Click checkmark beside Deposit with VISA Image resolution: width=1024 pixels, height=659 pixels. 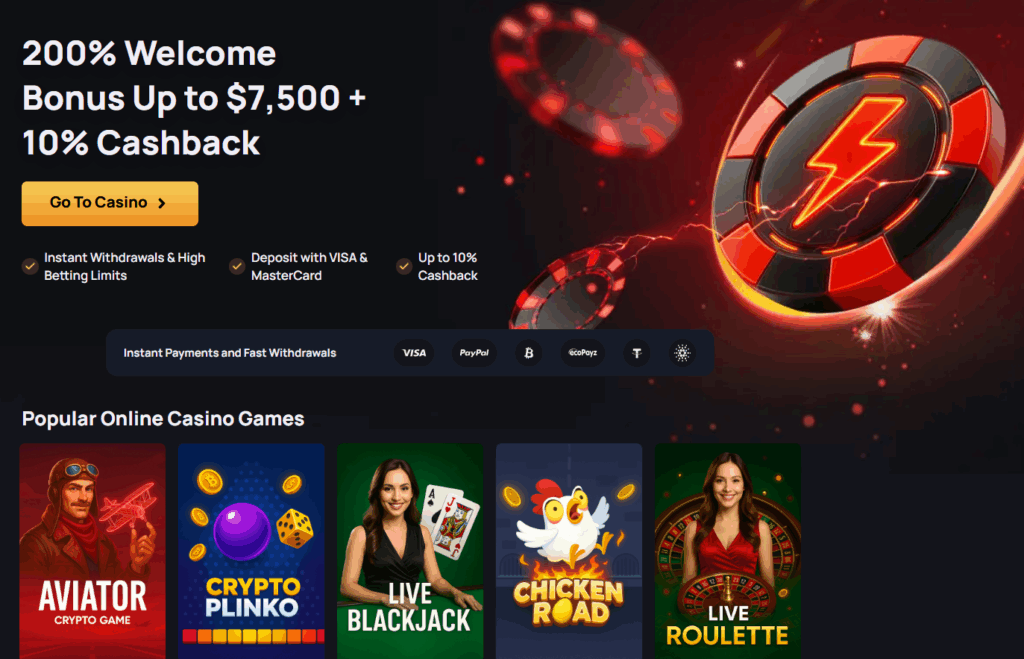236,266
